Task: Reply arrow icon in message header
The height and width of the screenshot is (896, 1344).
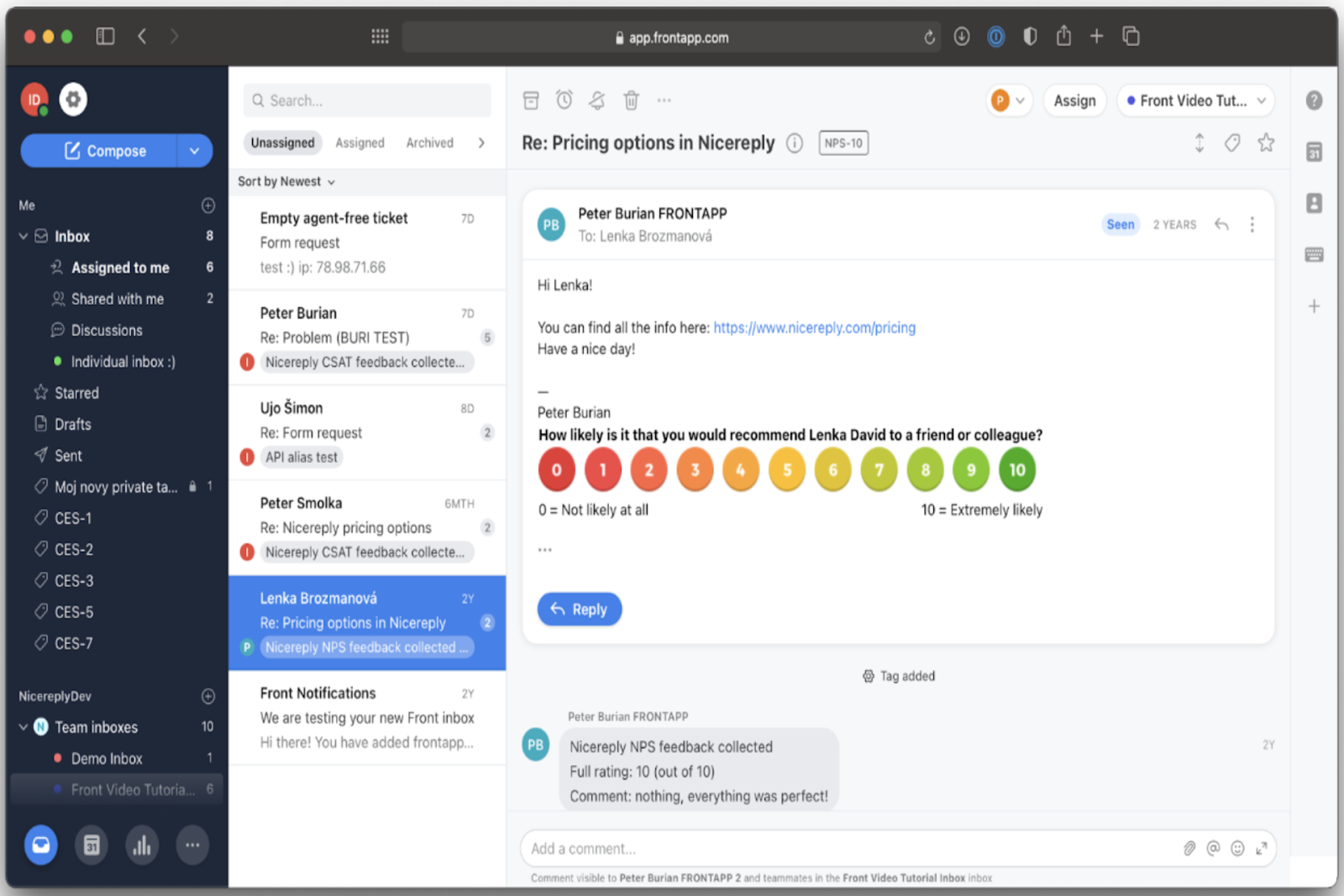Action: click(x=1222, y=224)
